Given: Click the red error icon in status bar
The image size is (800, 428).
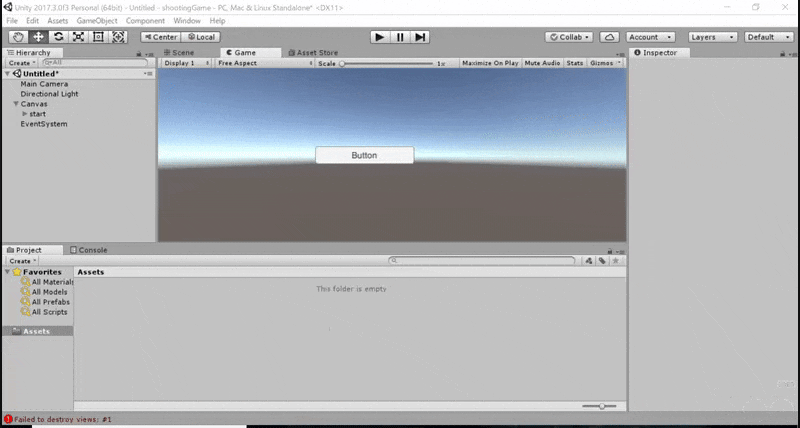Looking at the screenshot, I should click(8, 419).
